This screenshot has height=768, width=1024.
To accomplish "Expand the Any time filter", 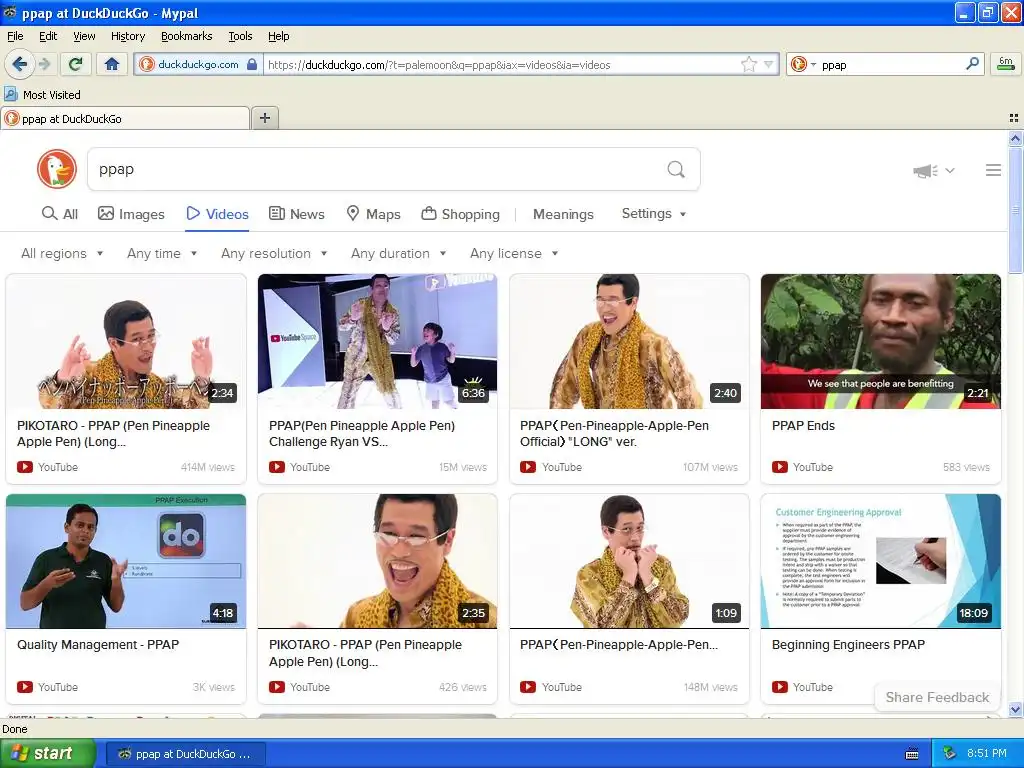I will (x=162, y=253).
